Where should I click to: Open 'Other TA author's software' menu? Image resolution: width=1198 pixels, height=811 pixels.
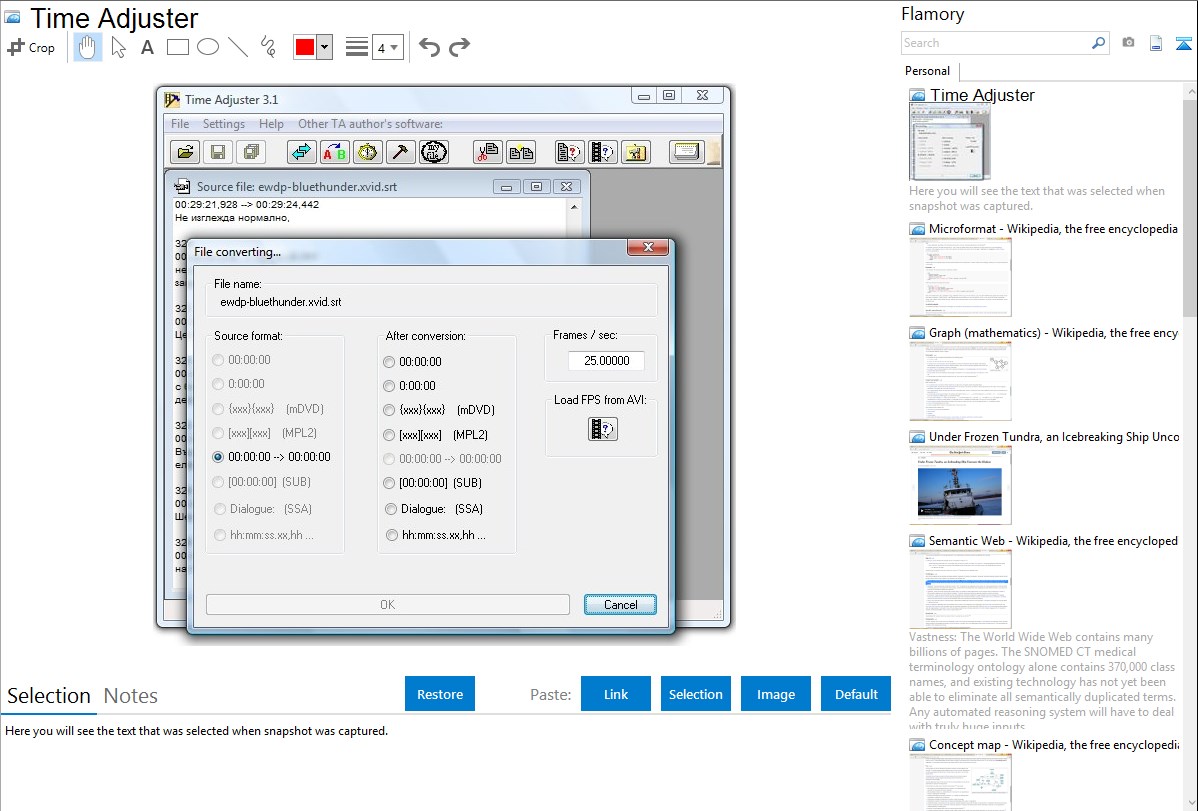tap(371, 124)
